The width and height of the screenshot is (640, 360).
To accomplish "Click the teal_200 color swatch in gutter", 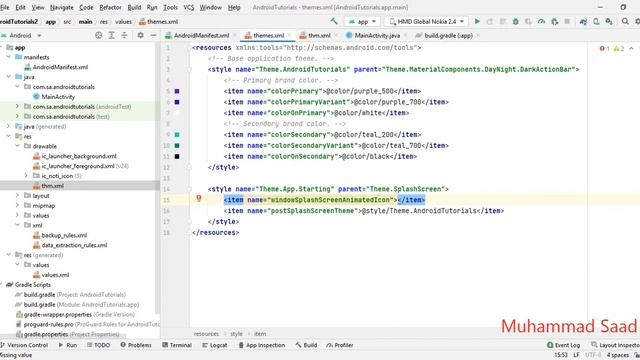I will point(177,134).
